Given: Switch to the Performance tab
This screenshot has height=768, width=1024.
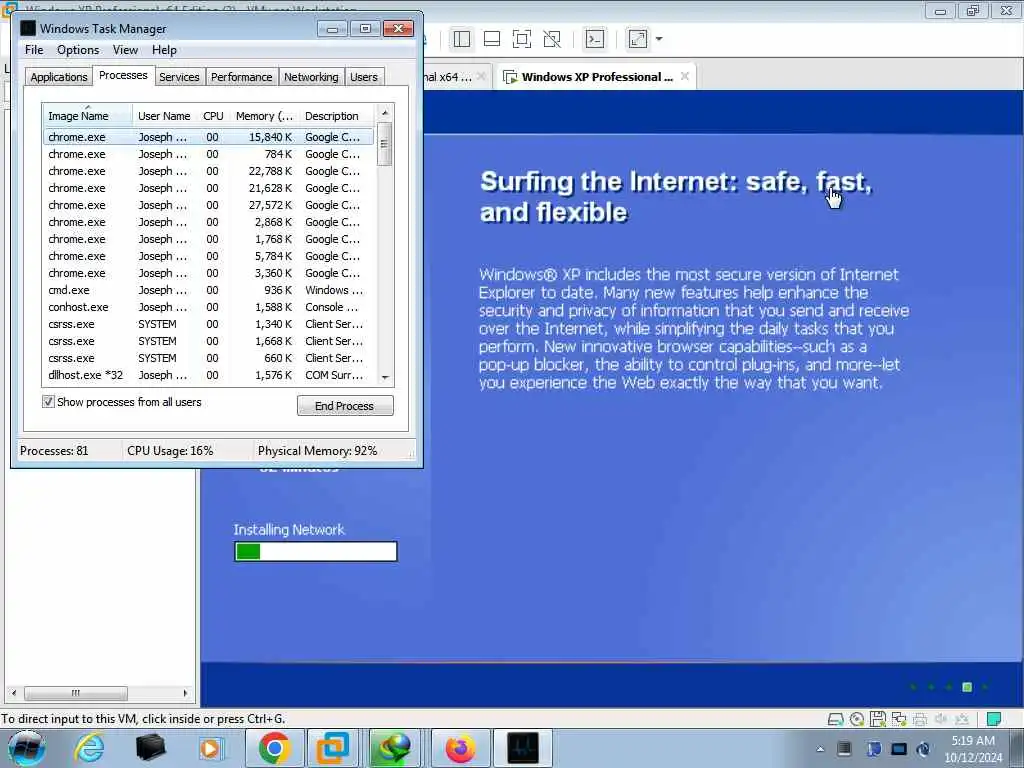Looking at the screenshot, I should [242, 77].
